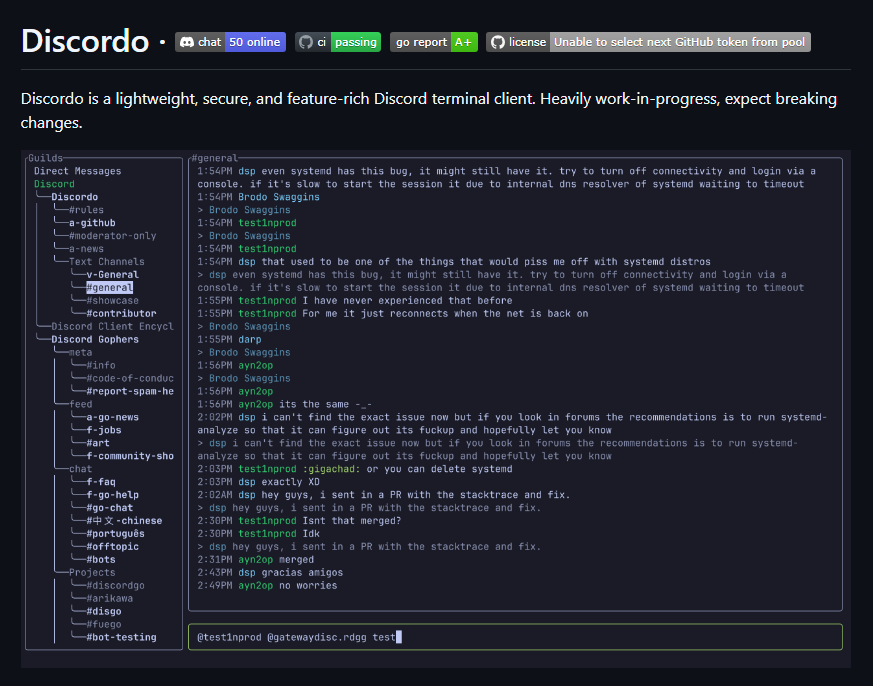873x686 pixels.
Task: Open the #rules channel
Action: pyautogui.click(x=86, y=210)
